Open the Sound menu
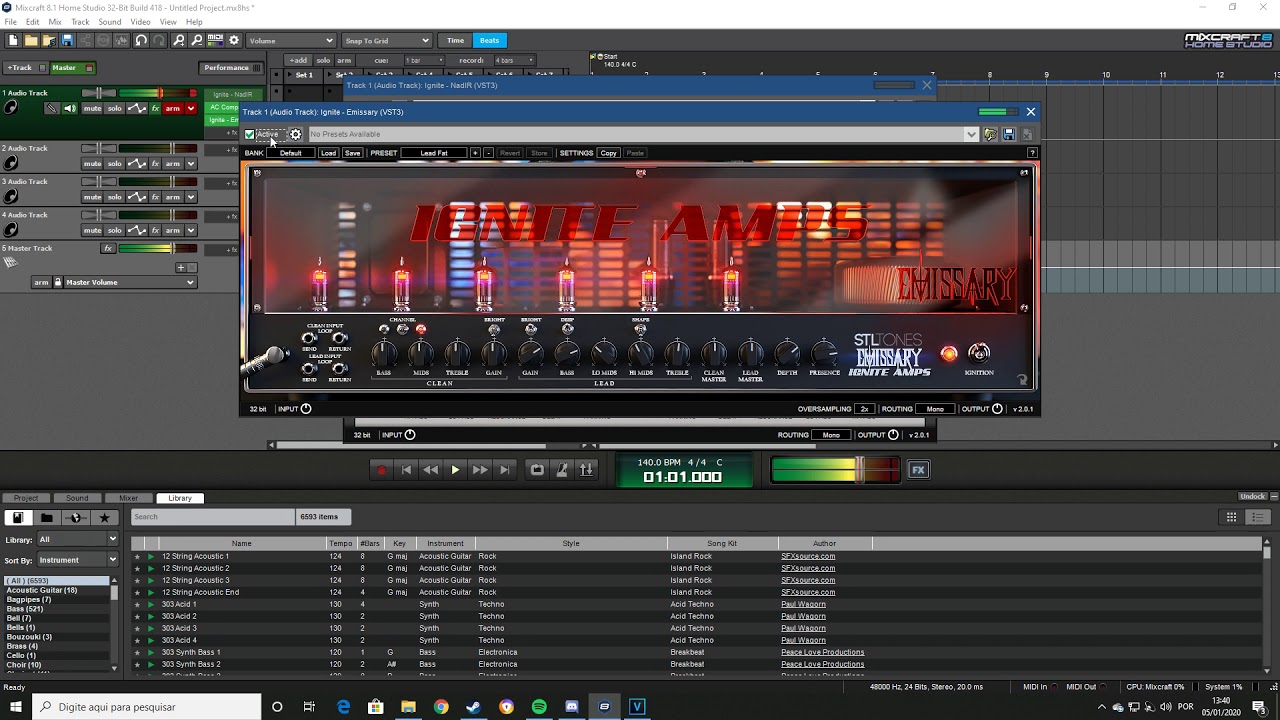1280x720 pixels. [110, 22]
